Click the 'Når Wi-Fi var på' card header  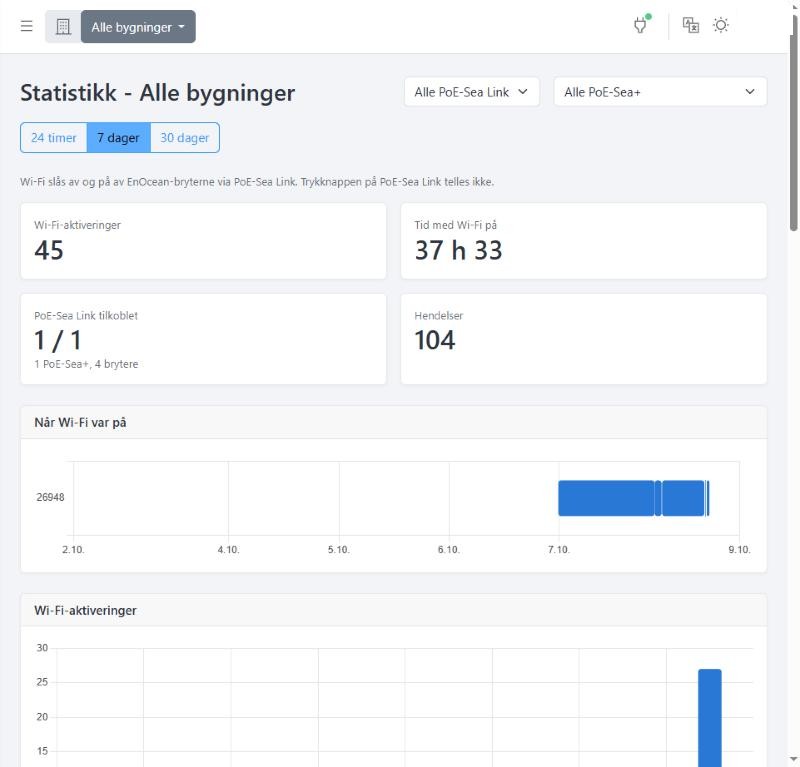coord(393,423)
